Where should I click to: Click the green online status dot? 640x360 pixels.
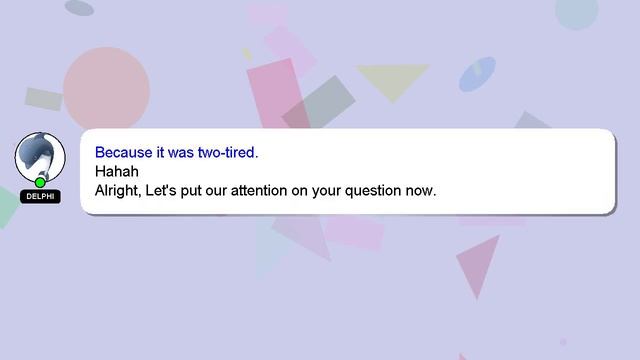point(40,182)
